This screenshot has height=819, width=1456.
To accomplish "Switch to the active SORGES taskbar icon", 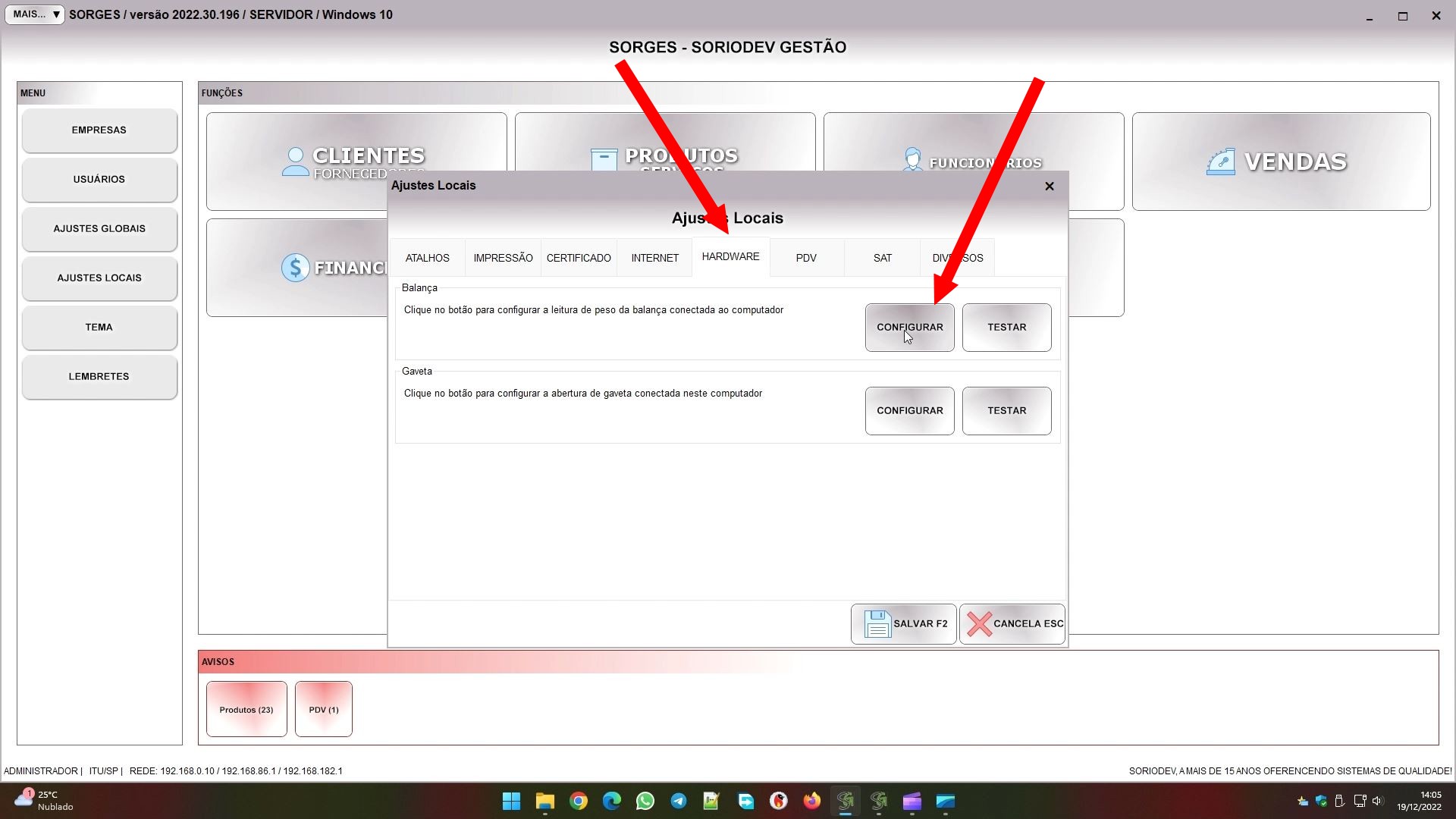I will [846, 802].
